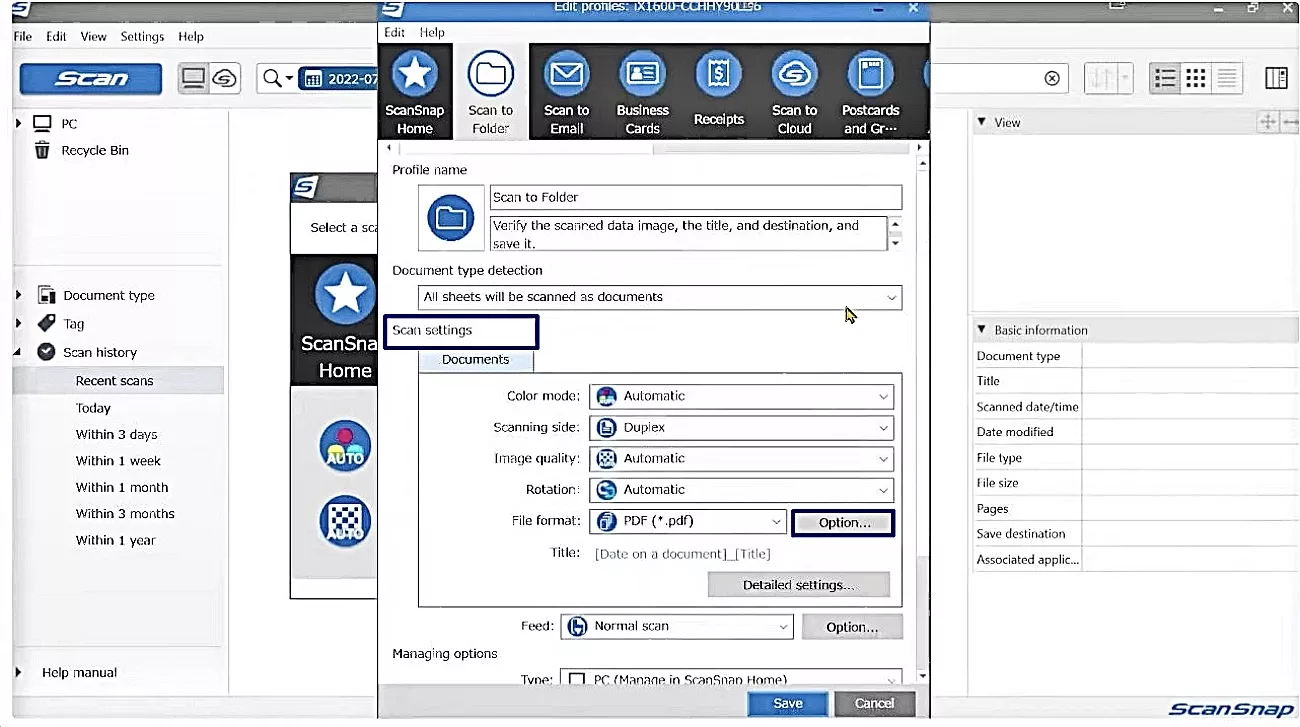Open the Edit menu in the profile dialog

(x=394, y=32)
